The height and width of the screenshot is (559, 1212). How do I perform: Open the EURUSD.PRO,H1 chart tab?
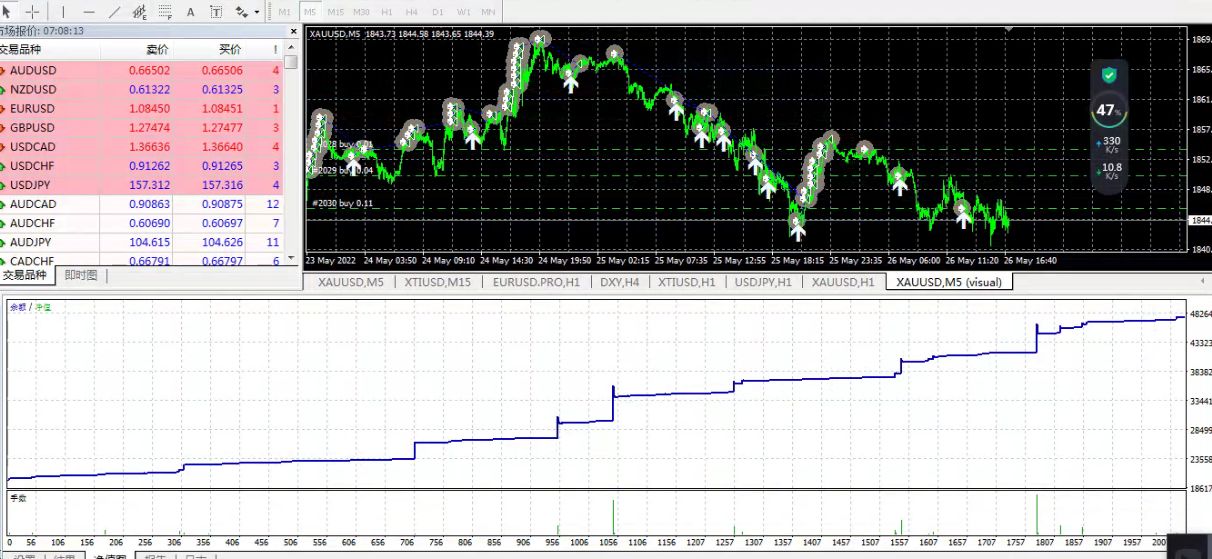pos(536,282)
